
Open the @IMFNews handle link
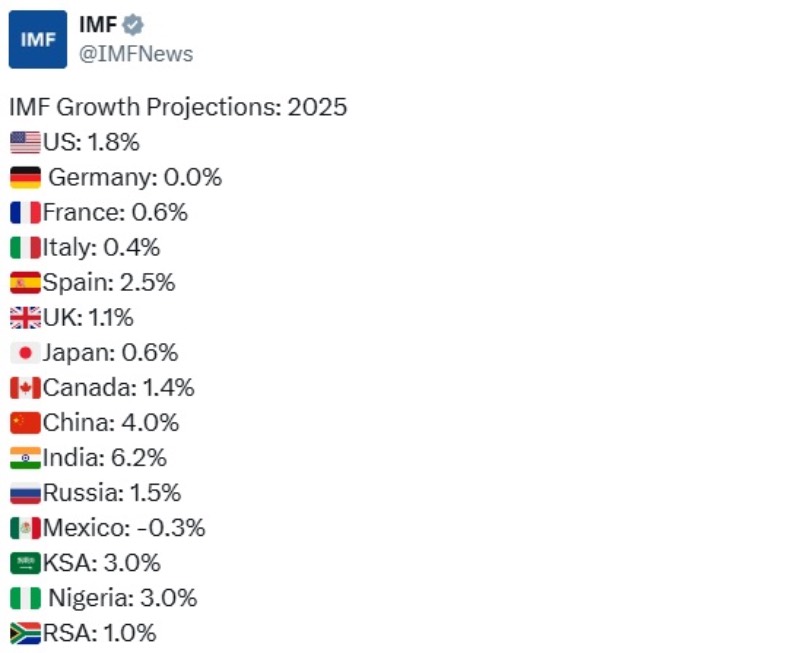click(136, 54)
